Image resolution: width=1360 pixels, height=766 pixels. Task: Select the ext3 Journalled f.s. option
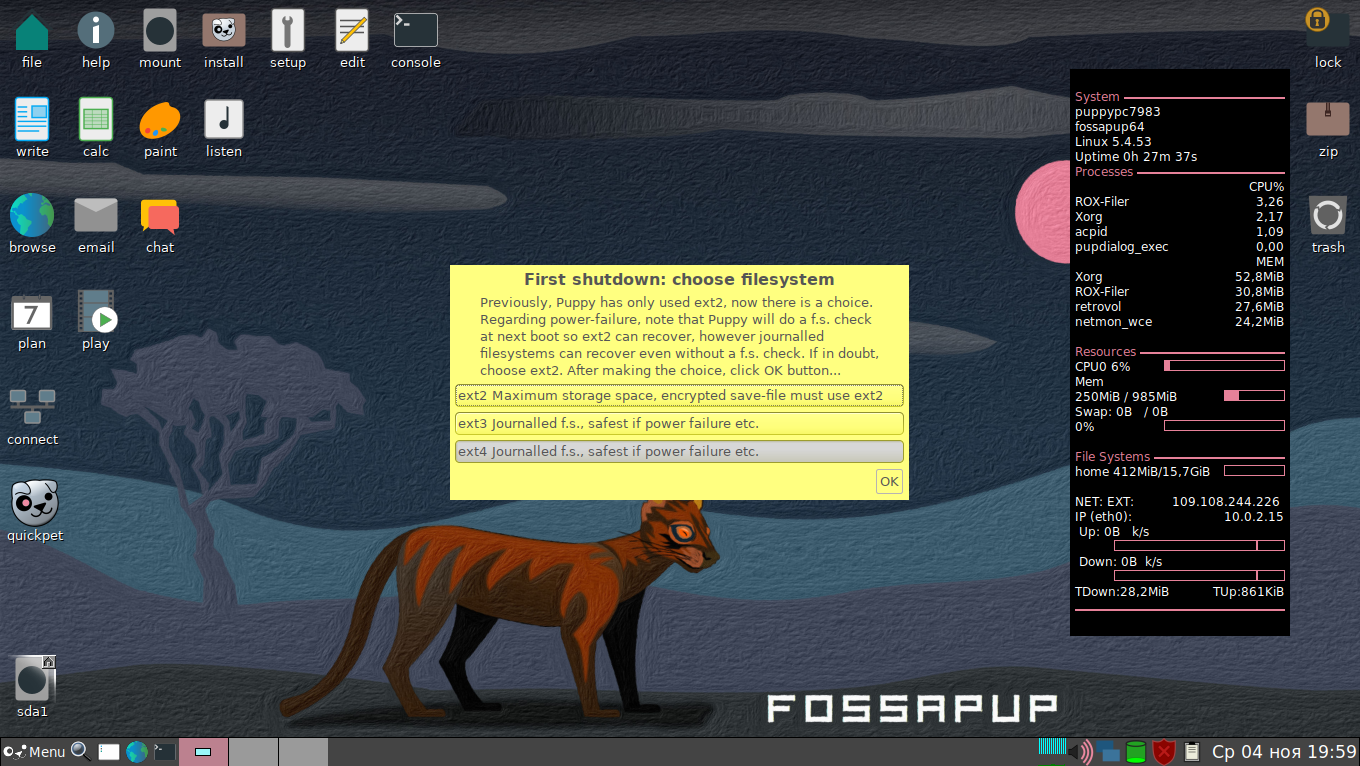[x=679, y=423]
